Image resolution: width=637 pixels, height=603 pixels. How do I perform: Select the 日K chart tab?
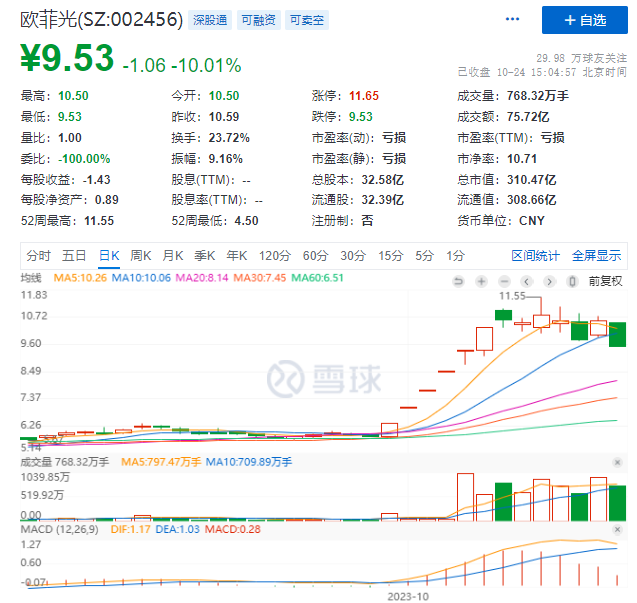(109, 256)
